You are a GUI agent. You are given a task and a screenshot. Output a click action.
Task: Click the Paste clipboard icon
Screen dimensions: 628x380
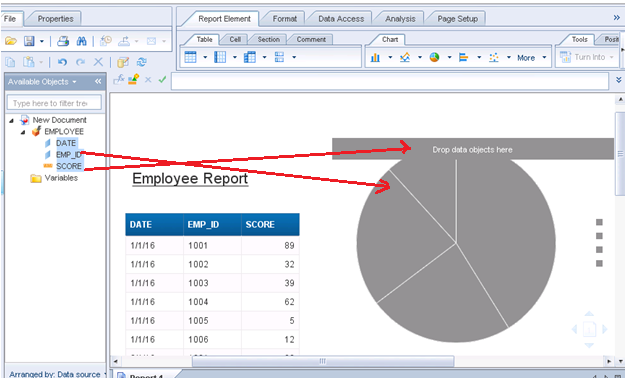[x=29, y=62]
